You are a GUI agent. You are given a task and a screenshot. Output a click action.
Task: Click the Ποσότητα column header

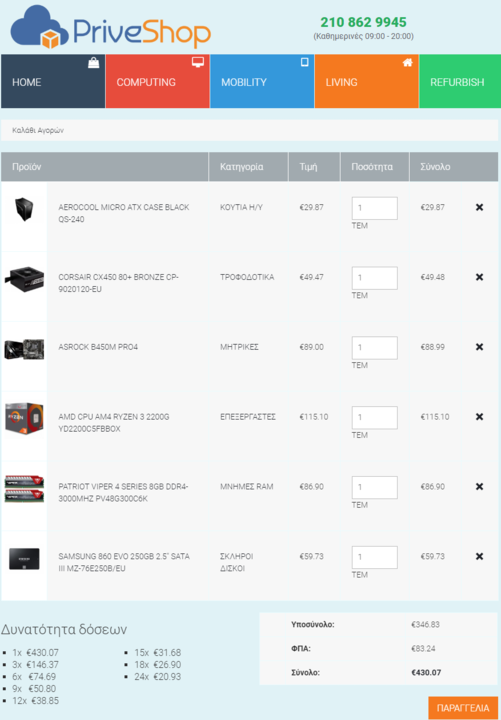pyautogui.click(x=375, y=167)
